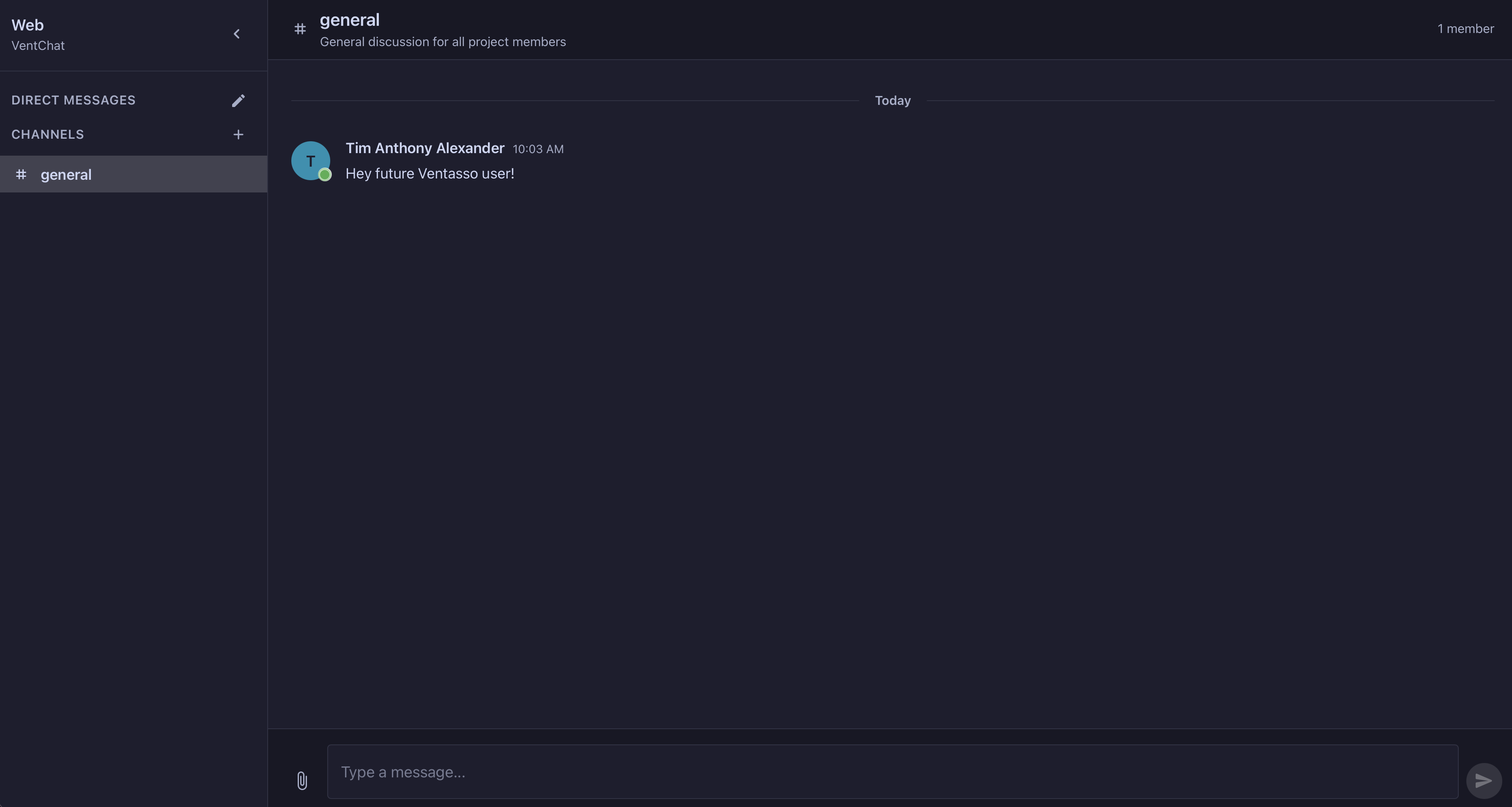Attach a file with paperclip icon
The height and width of the screenshot is (807, 1512).
coord(302,780)
